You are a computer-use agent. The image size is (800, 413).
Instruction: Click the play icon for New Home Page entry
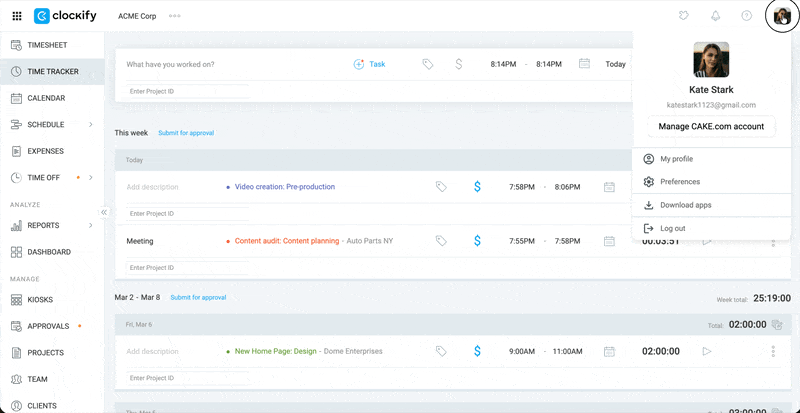(707, 351)
